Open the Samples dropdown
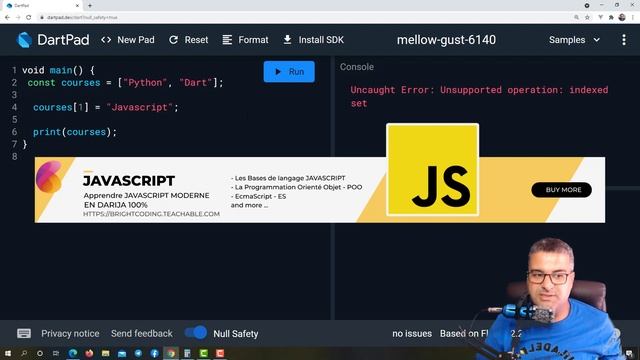Viewport: 640px width, 360px height. (575, 40)
